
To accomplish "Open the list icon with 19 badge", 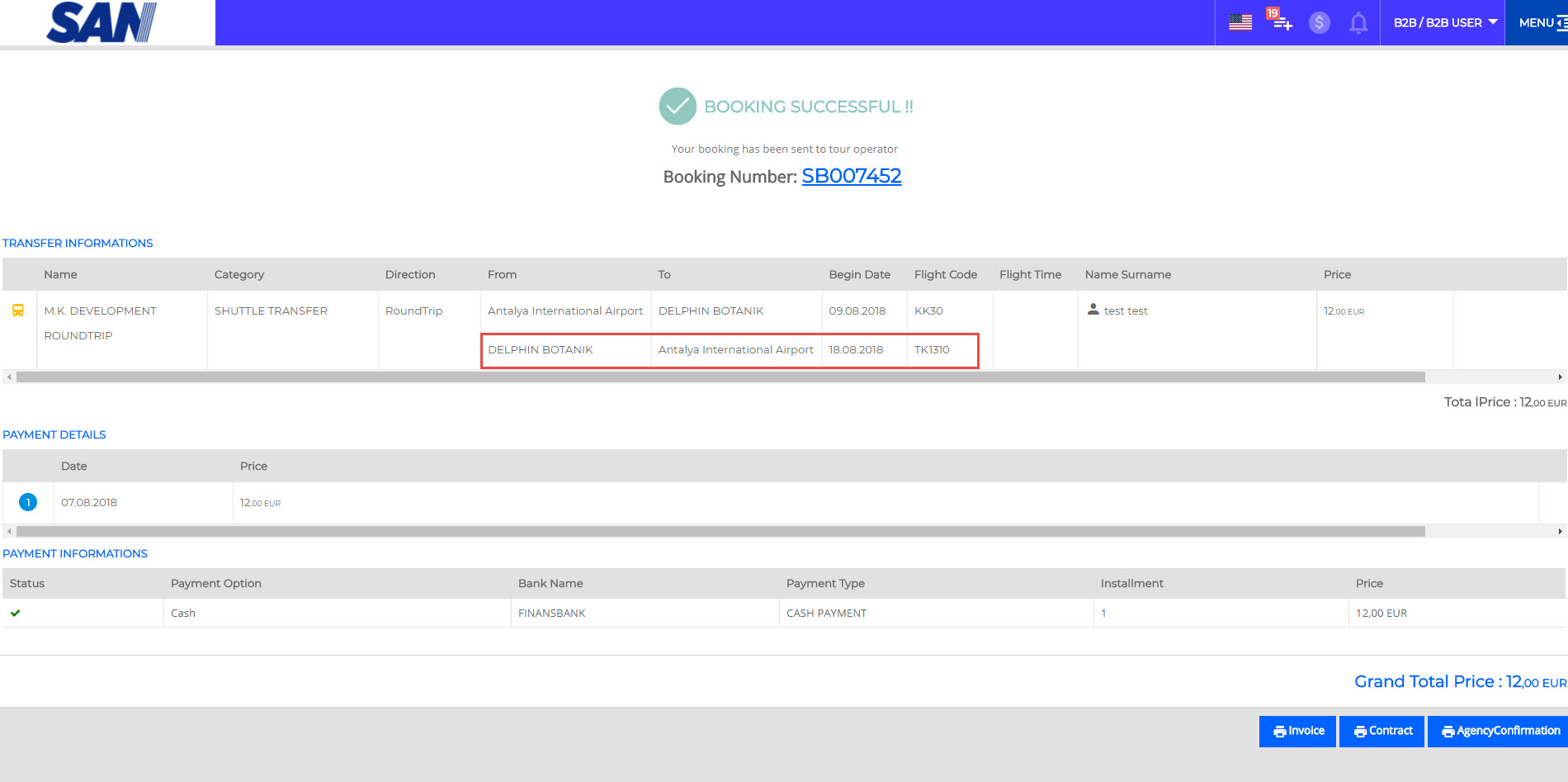I will pyautogui.click(x=1280, y=21).
